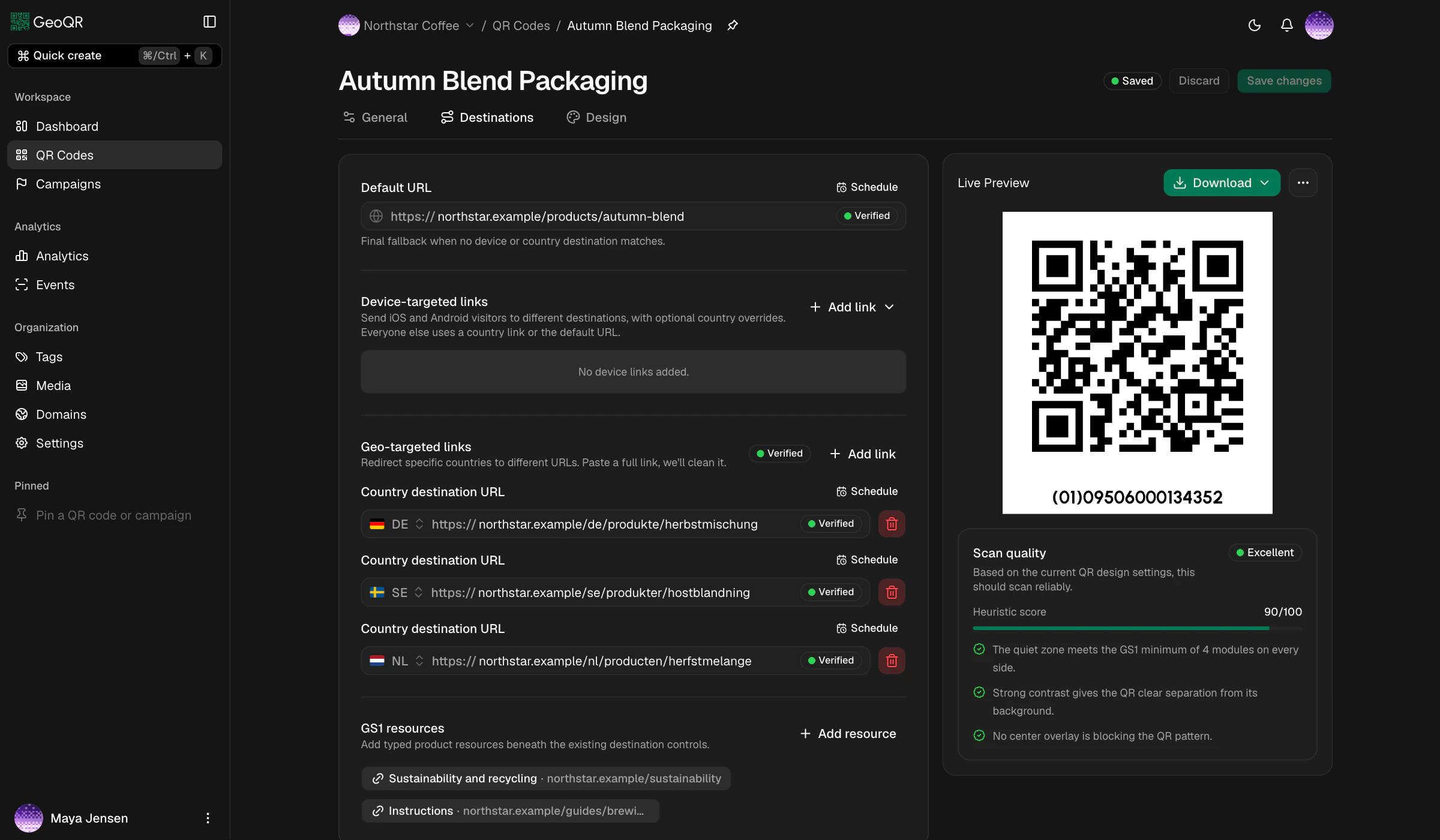1440x840 pixels.
Task: Delete the NL country destination
Action: pos(892,661)
